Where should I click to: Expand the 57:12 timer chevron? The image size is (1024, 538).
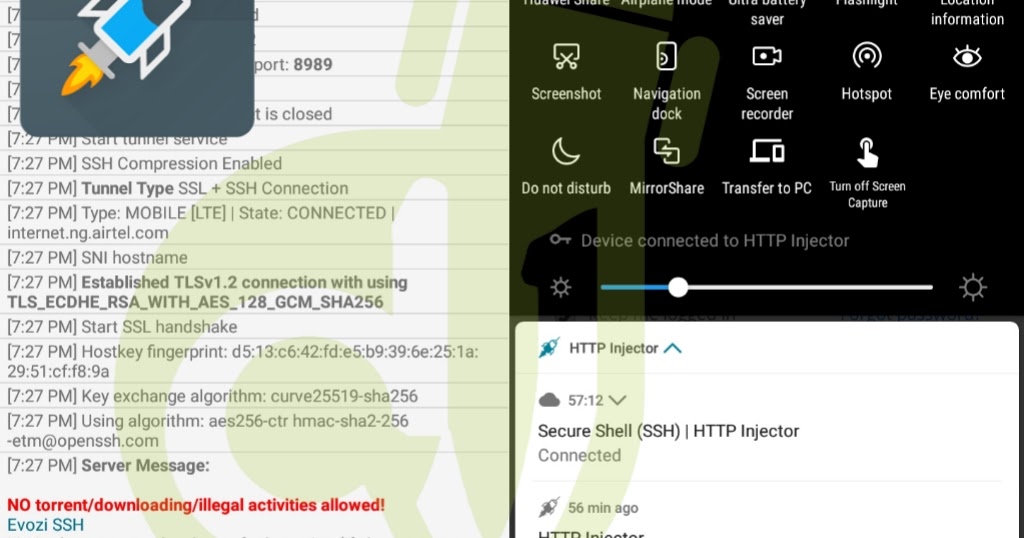pyautogui.click(x=617, y=400)
